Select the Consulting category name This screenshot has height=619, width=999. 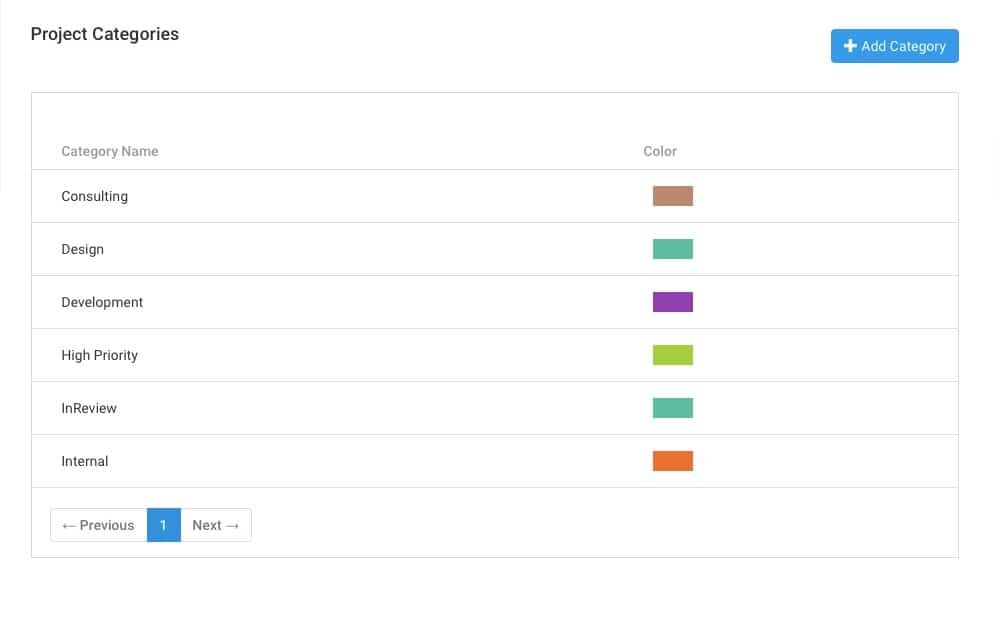click(x=94, y=196)
